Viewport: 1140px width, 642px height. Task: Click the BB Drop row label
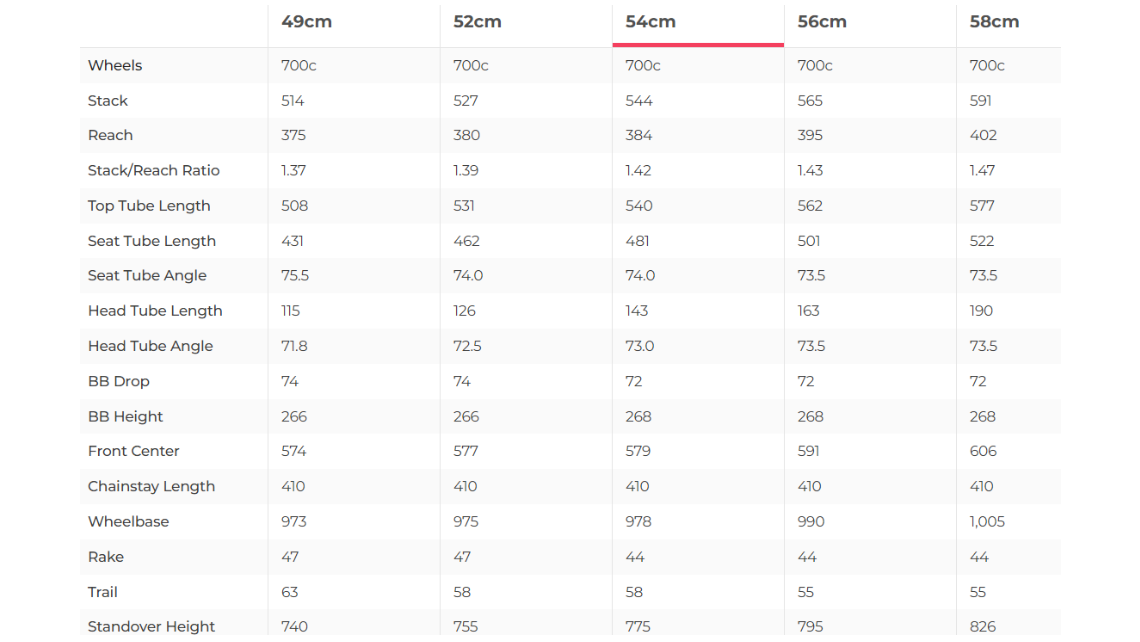pyautogui.click(x=119, y=382)
